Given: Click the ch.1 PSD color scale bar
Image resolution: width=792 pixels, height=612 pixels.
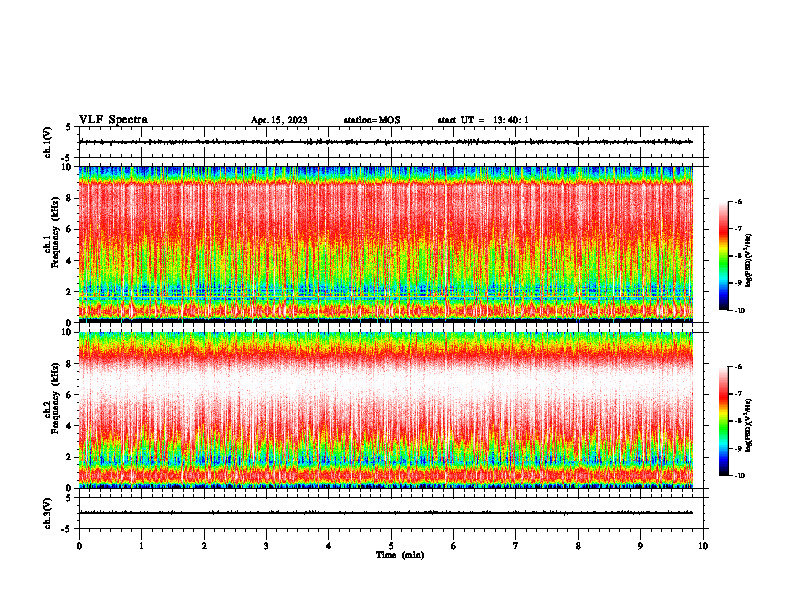Looking at the screenshot, I should tap(723, 256).
